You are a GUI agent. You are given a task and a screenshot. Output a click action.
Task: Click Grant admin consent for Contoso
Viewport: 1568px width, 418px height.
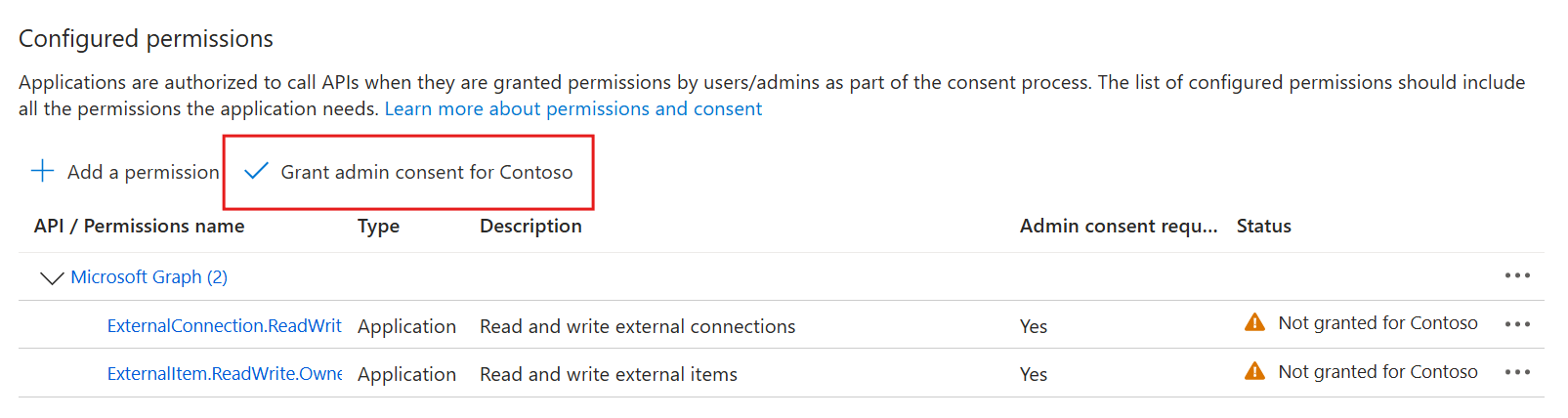(426, 173)
